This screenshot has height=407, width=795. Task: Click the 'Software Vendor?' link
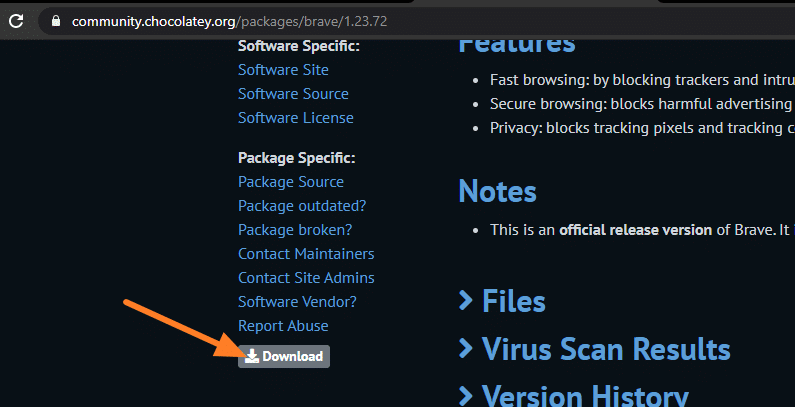pyautogui.click(x=297, y=302)
